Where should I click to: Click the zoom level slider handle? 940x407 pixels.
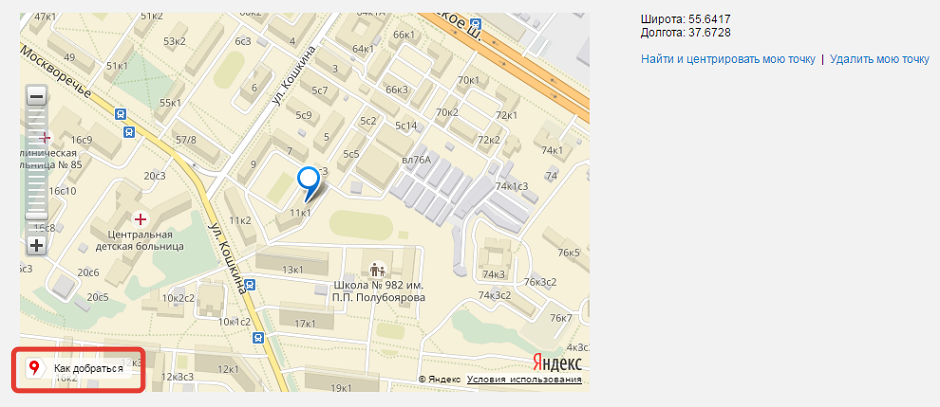37,215
